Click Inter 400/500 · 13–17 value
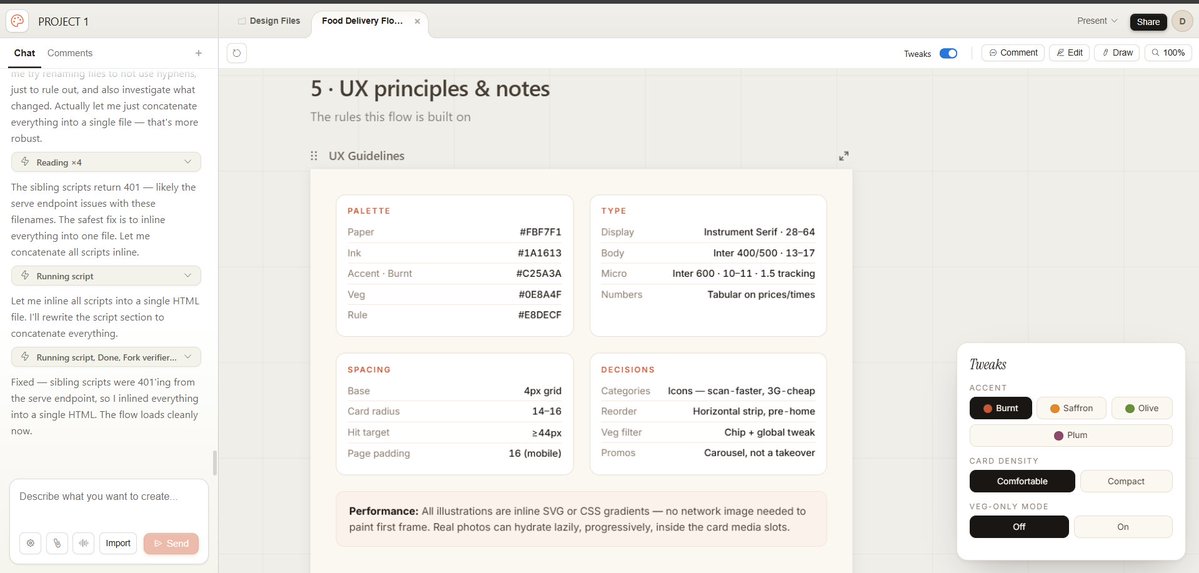Image resolution: width=1199 pixels, height=573 pixels. [764, 253]
